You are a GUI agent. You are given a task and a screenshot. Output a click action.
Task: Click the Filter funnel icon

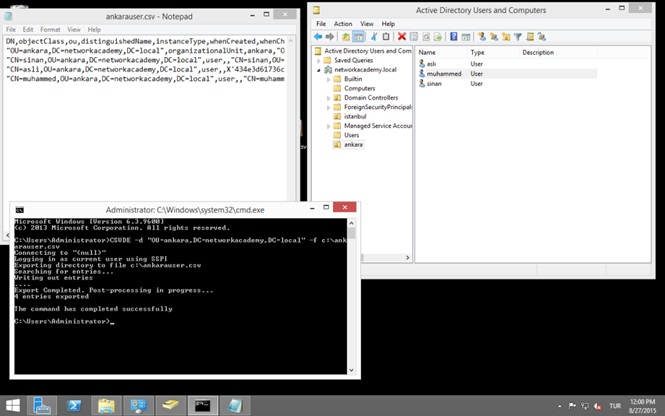click(x=518, y=37)
